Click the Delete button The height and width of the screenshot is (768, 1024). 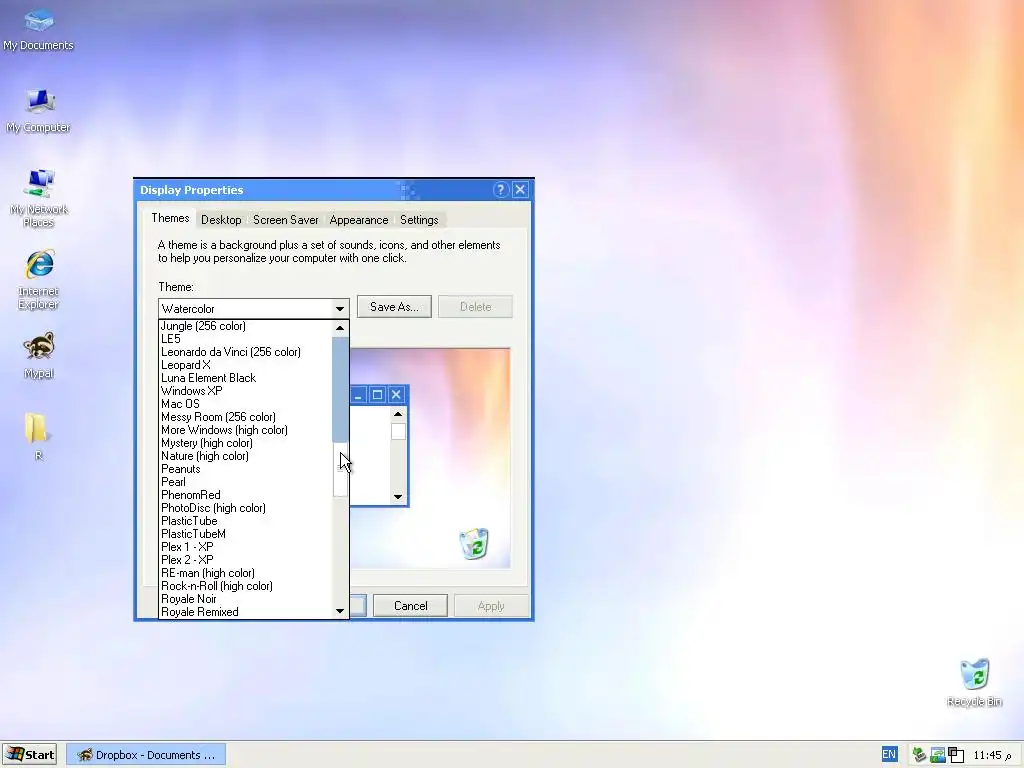(475, 307)
